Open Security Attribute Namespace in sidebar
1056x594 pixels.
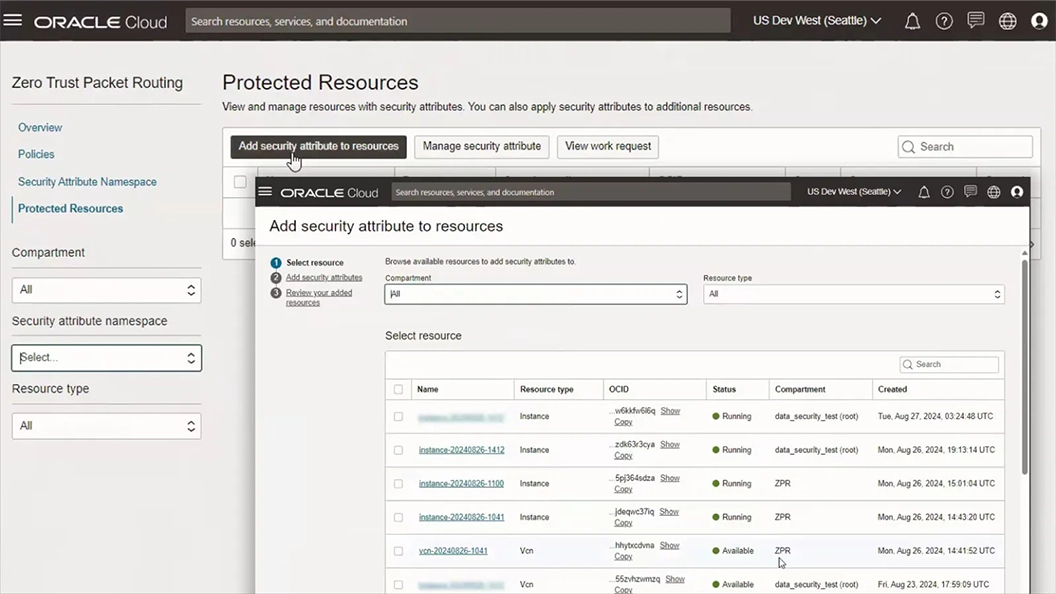coord(87,182)
